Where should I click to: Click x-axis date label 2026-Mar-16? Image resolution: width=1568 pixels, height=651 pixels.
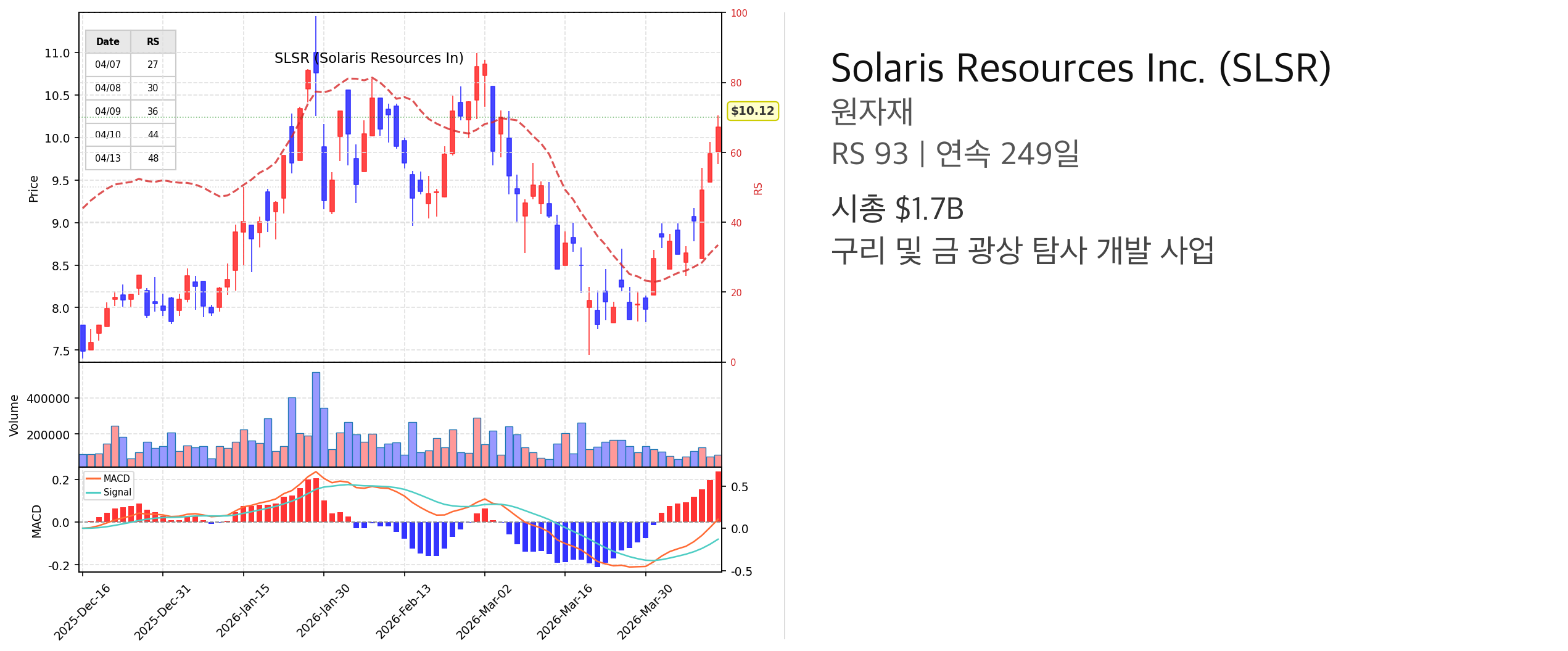(564, 612)
